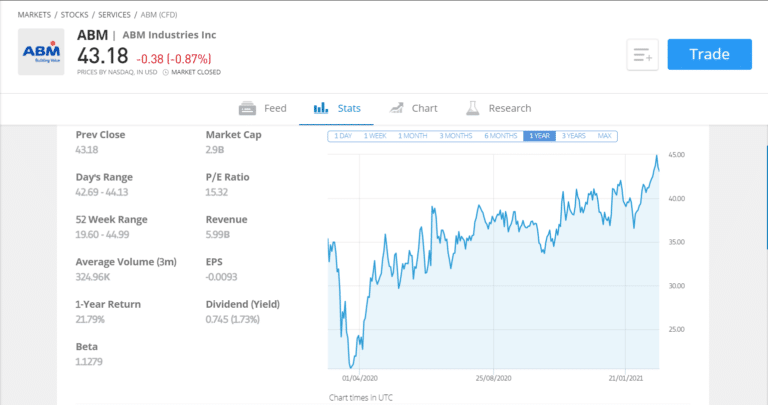Click the Research flask icon

point(473,108)
